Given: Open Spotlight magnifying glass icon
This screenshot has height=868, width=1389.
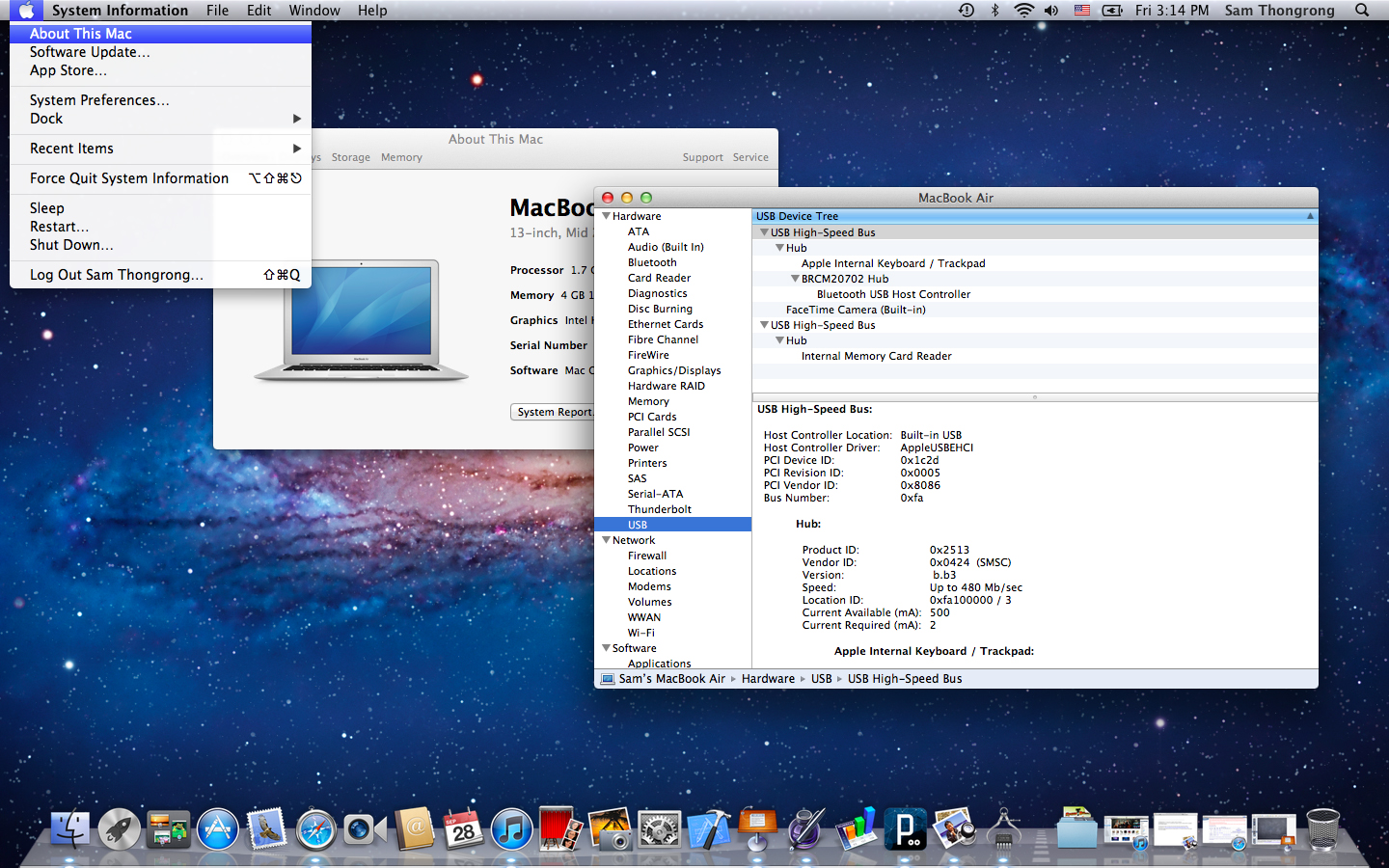Looking at the screenshot, I should coord(1362,10).
